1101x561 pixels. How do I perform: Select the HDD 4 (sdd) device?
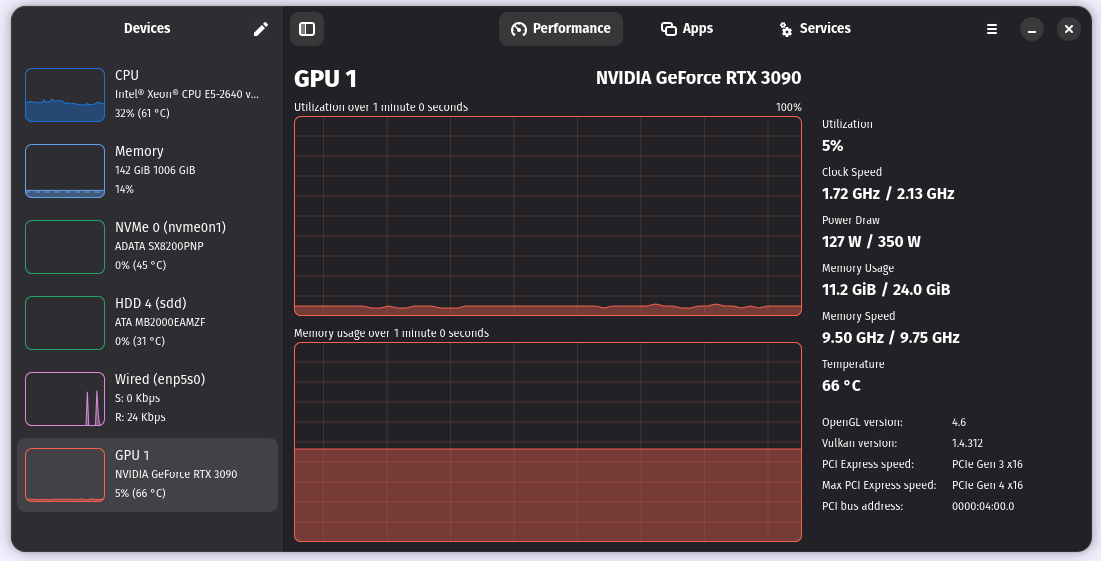(147, 323)
